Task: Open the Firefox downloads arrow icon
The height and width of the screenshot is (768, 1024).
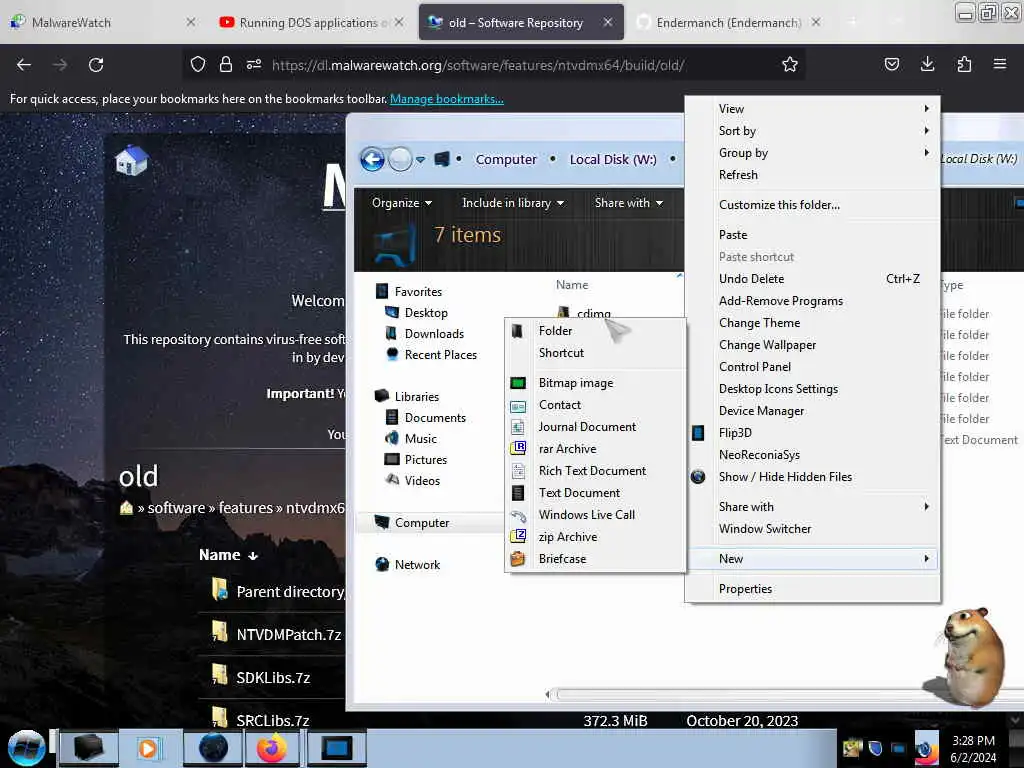Action: pyautogui.click(x=927, y=65)
